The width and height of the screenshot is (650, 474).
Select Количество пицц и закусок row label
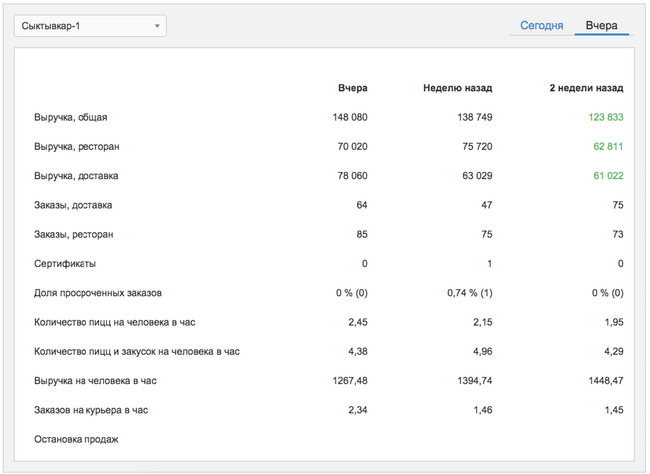click(137, 352)
